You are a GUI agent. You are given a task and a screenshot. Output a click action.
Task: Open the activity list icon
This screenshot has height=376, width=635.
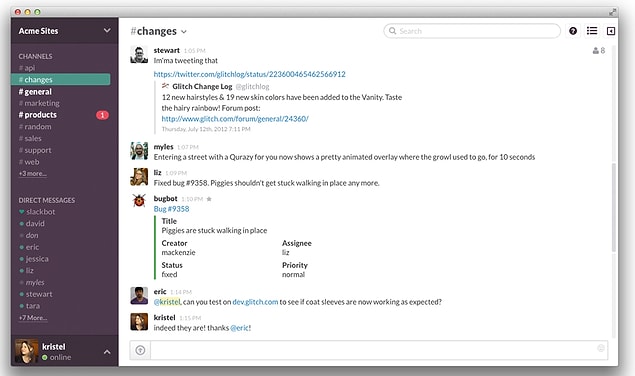click(x=592, y=31)
